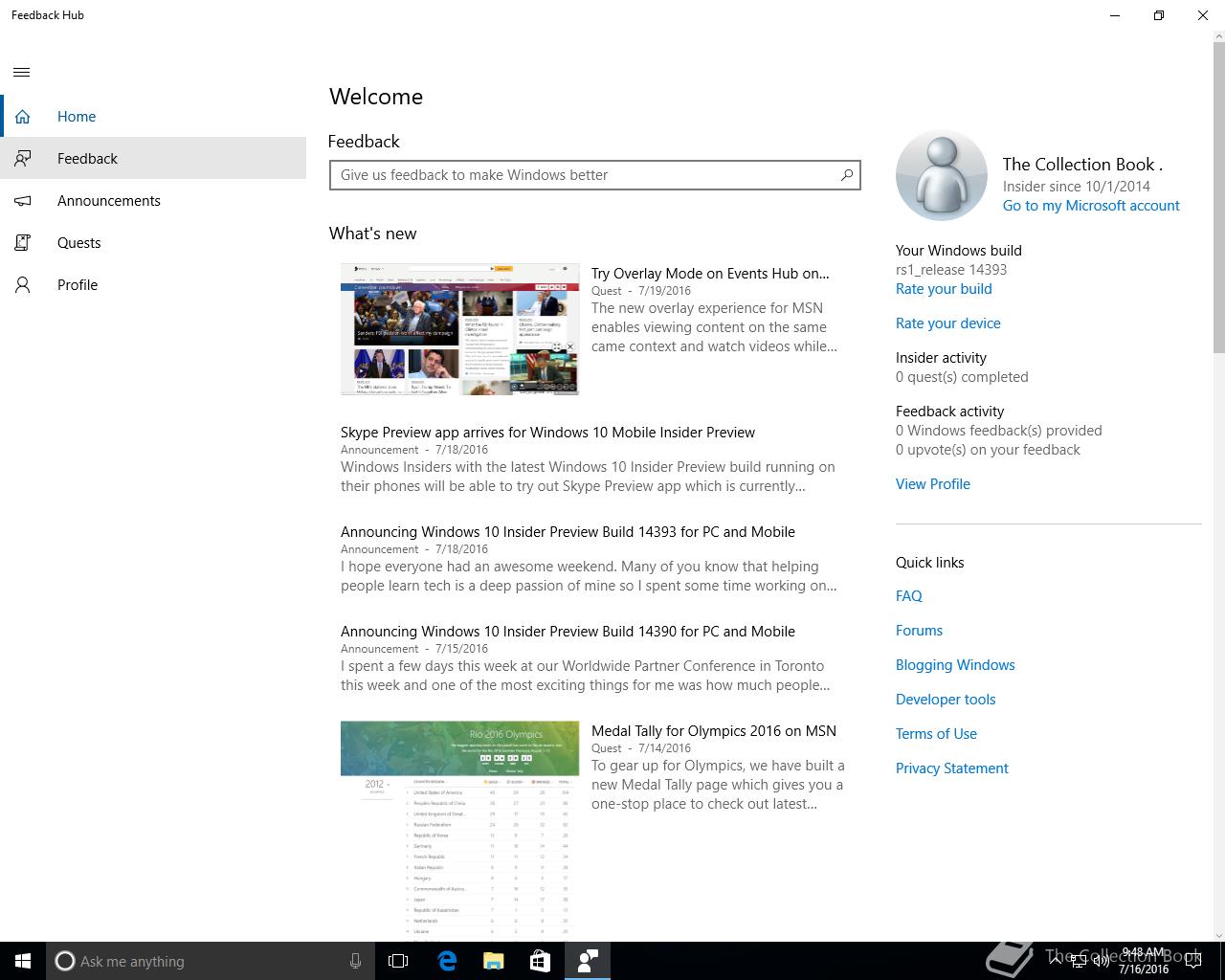Launch Microsoft Edge from taskbar

(447, 961)
